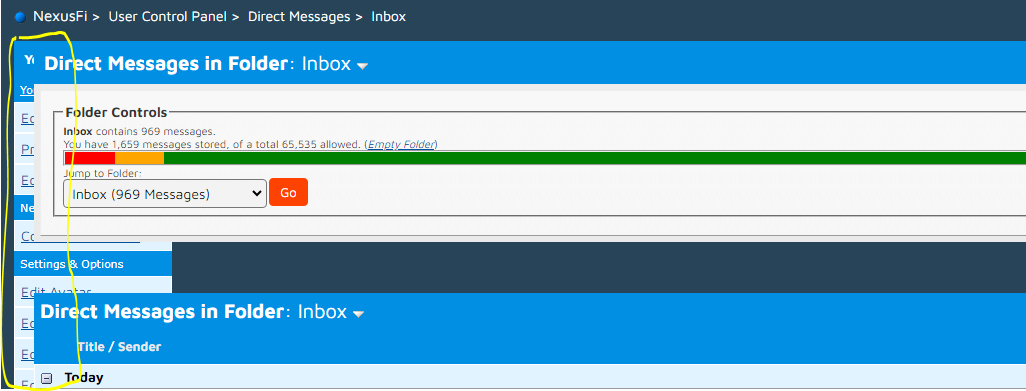Collapse the Today message group
The image size is (1026, 391).
[x=46, y=378]
